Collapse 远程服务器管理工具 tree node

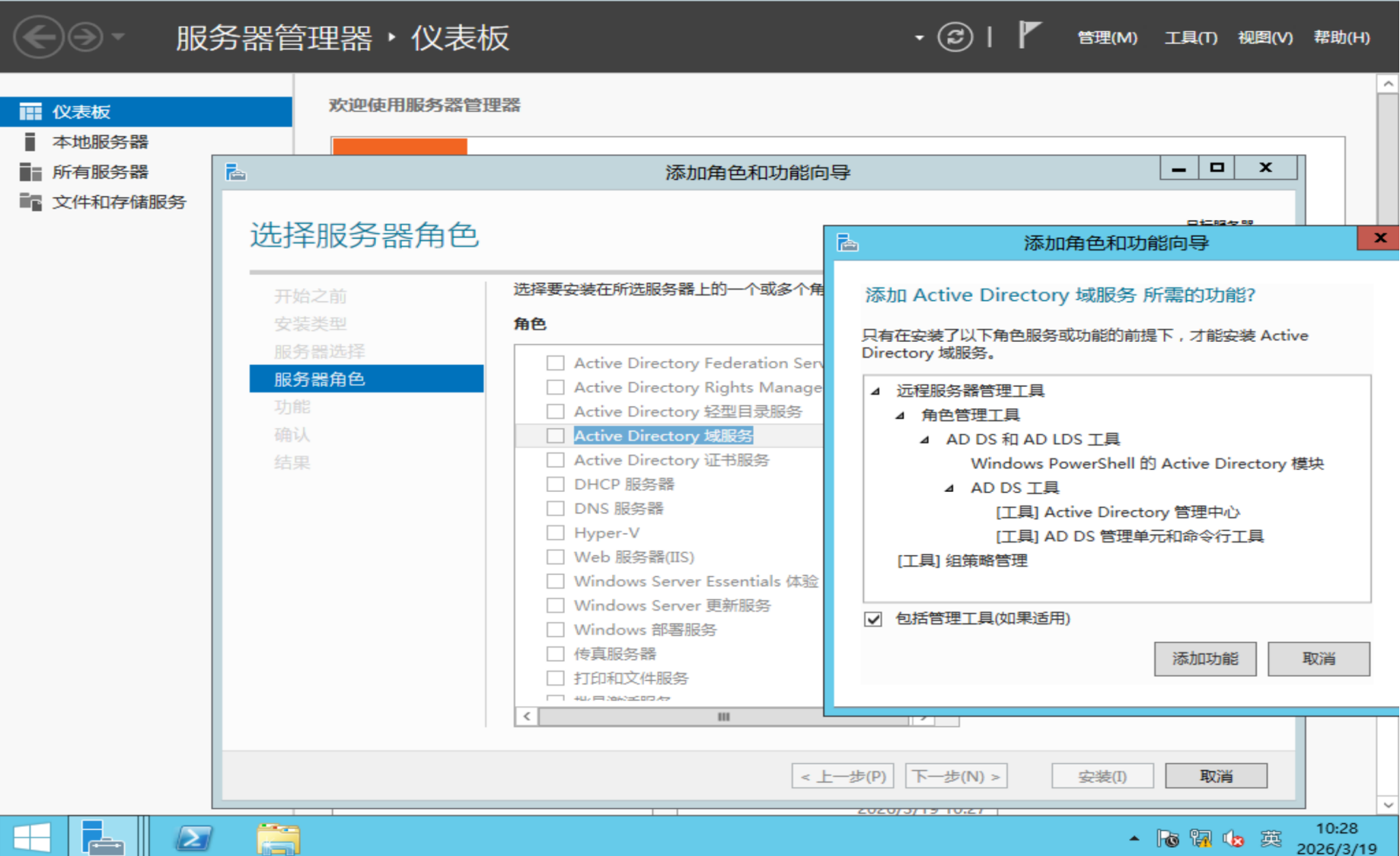pyautogui.click(x=876, y=391)
